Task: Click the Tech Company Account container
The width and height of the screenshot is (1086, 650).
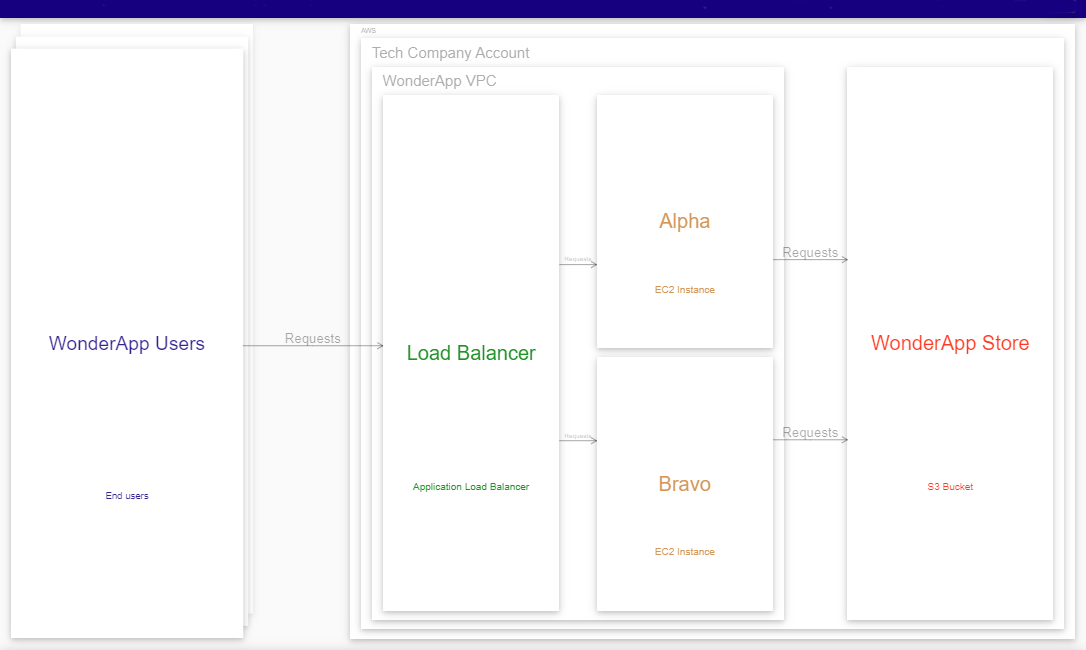Action: pos(449,53)
